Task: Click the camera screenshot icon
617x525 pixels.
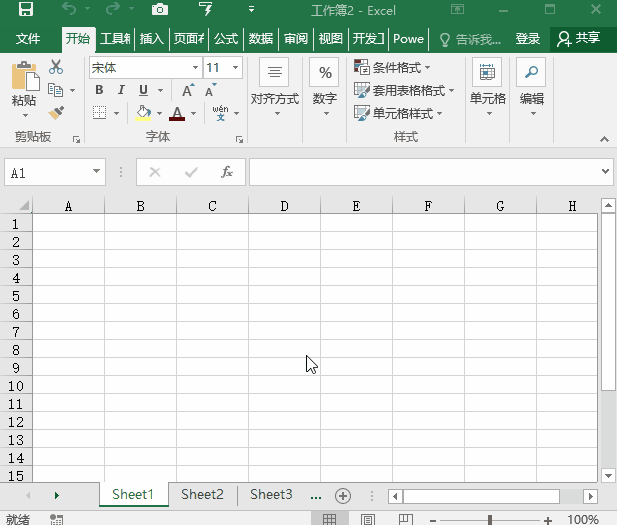Action: coord(160,9)
